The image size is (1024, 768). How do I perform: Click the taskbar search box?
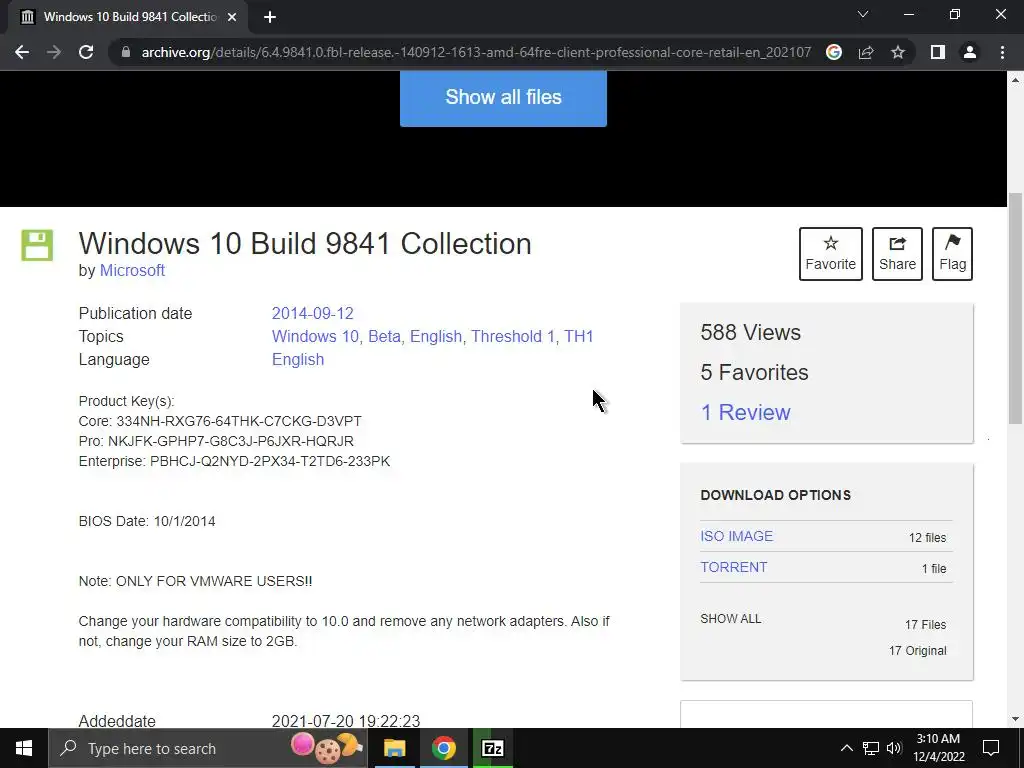point(208,748)
